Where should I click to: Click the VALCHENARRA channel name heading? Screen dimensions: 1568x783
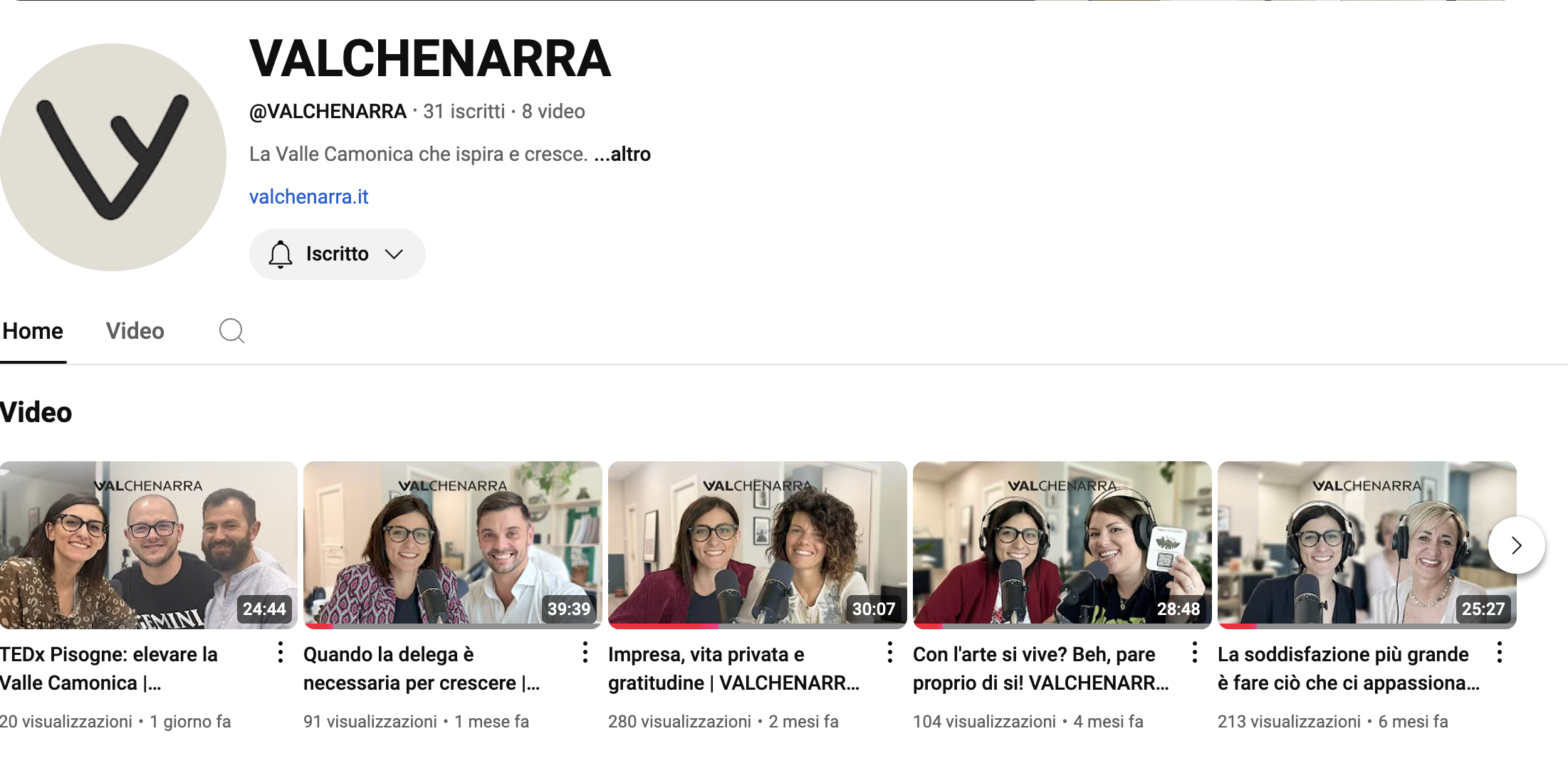[430, 58]
